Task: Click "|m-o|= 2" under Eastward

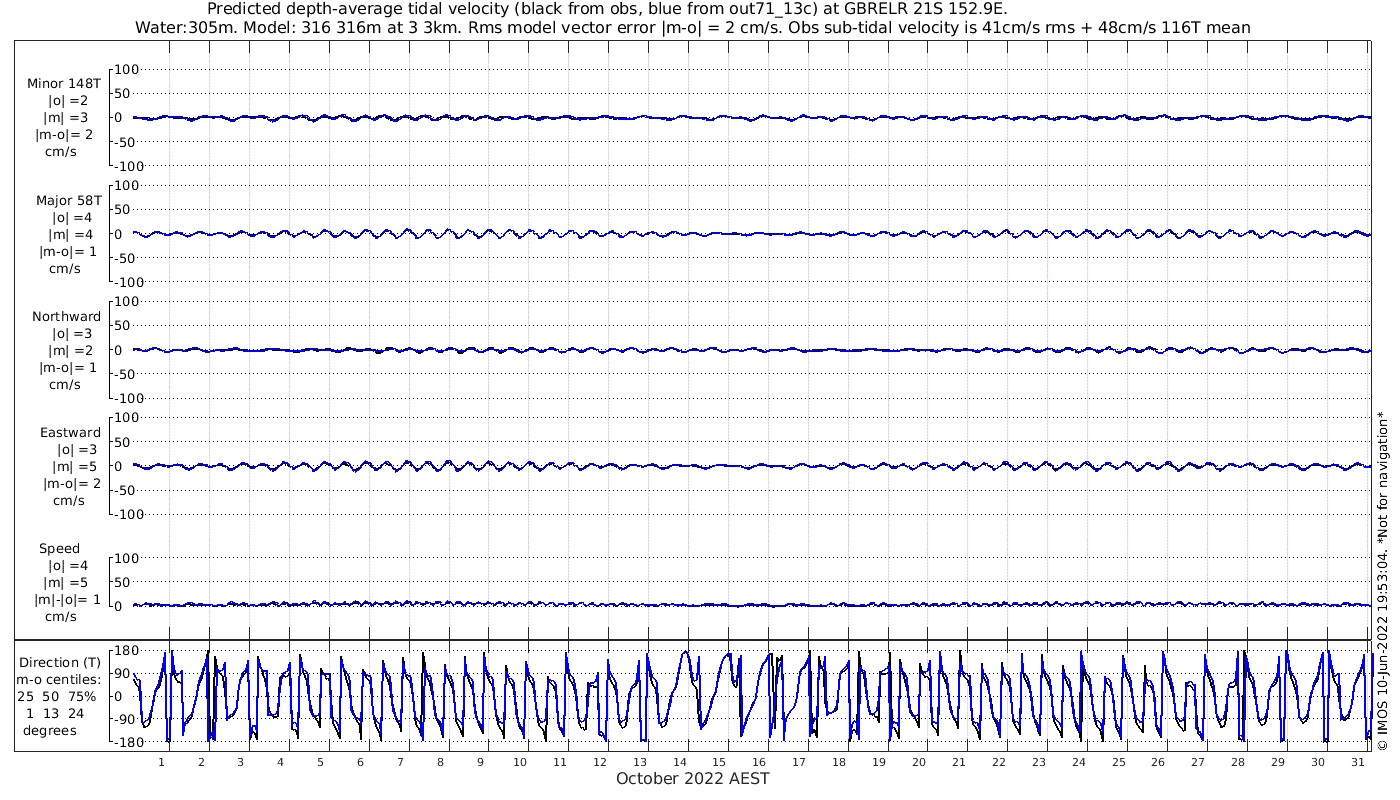Action: (x=69, y=484)
